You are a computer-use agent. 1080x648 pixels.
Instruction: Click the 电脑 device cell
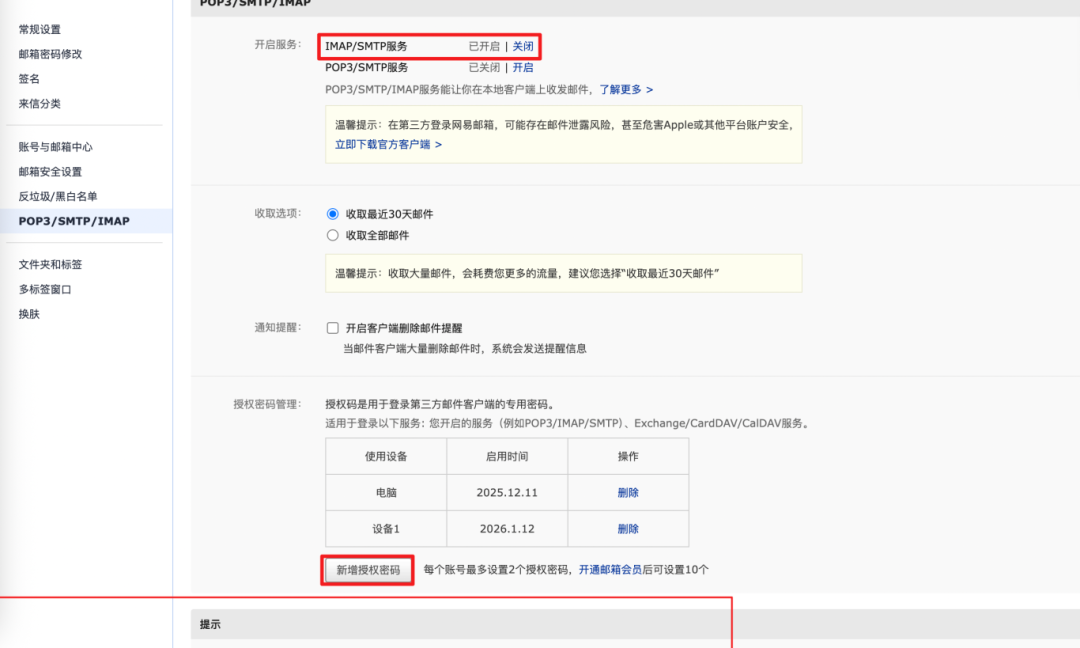(x=386, y=493)
